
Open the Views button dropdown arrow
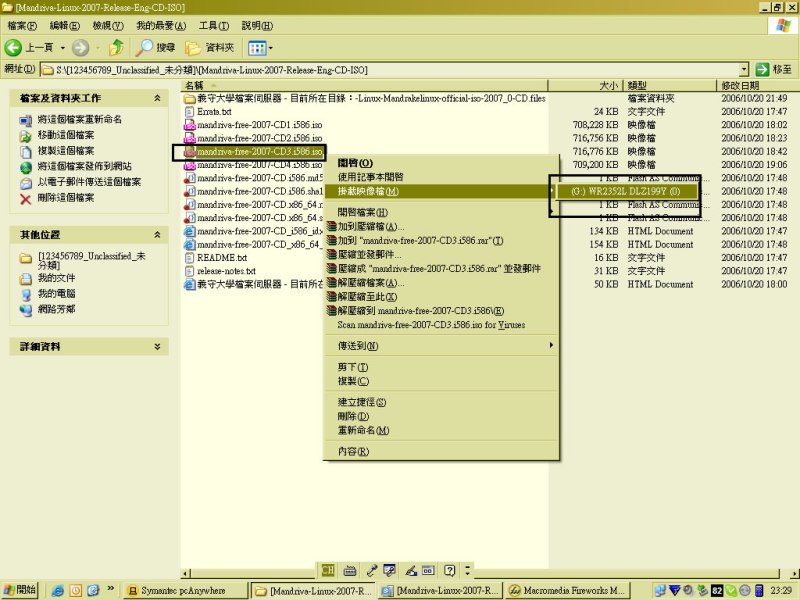[x=270, y=48]
